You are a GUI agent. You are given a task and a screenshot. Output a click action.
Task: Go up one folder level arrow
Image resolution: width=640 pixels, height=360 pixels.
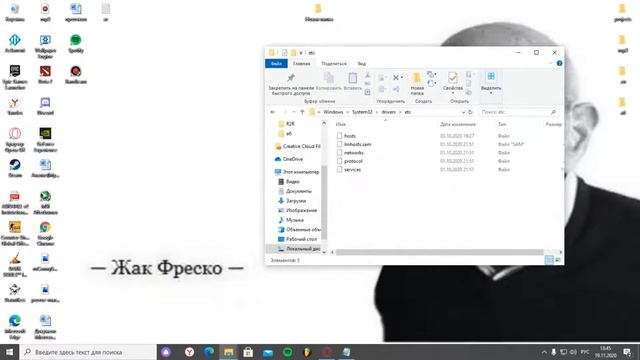(x=302, y=112)
